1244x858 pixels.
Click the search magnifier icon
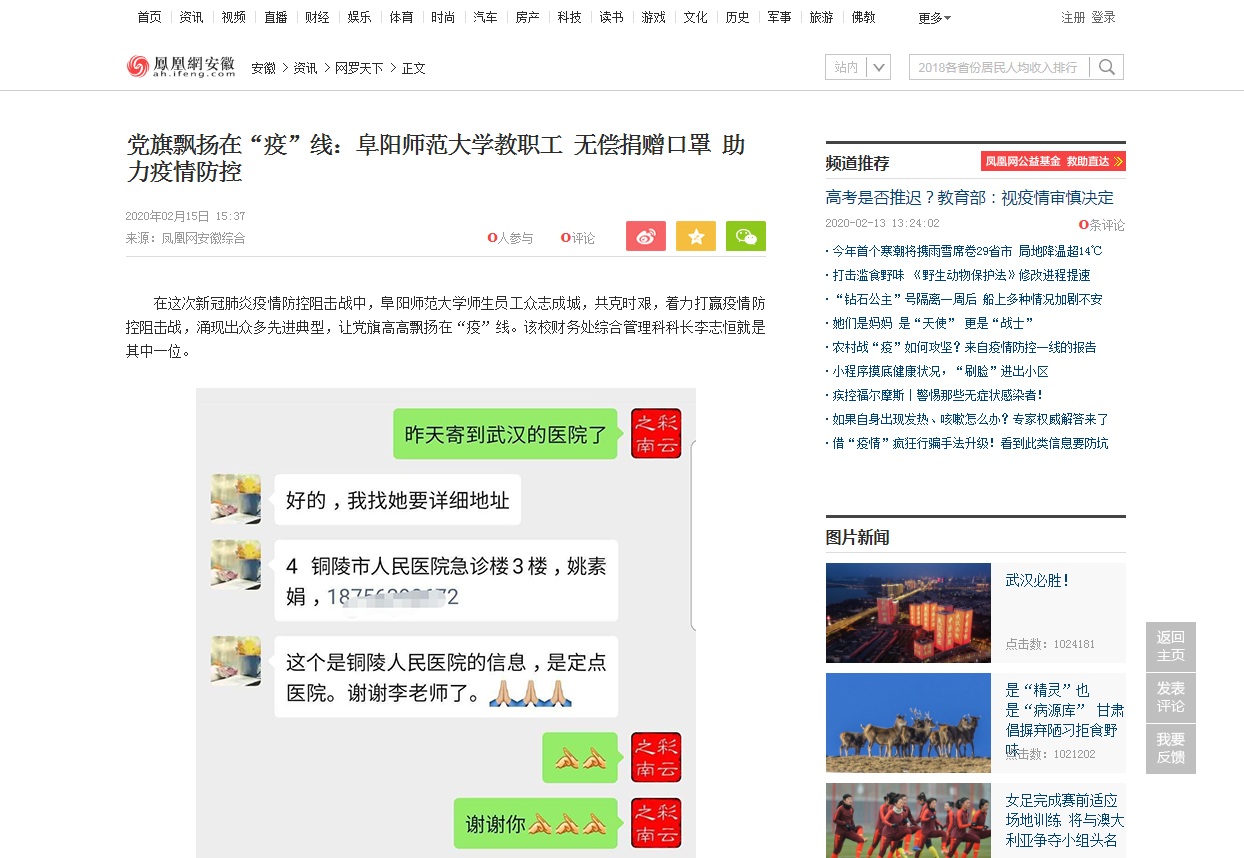pos(1107,67)
